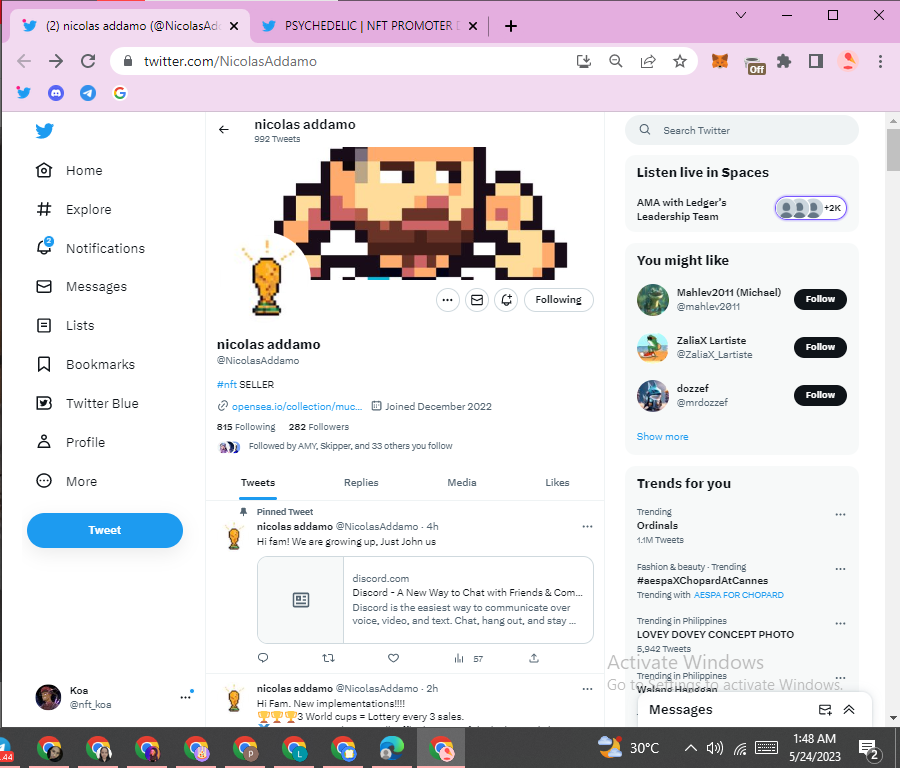
Task: Click the browser forward arrow
Action: 56,61
